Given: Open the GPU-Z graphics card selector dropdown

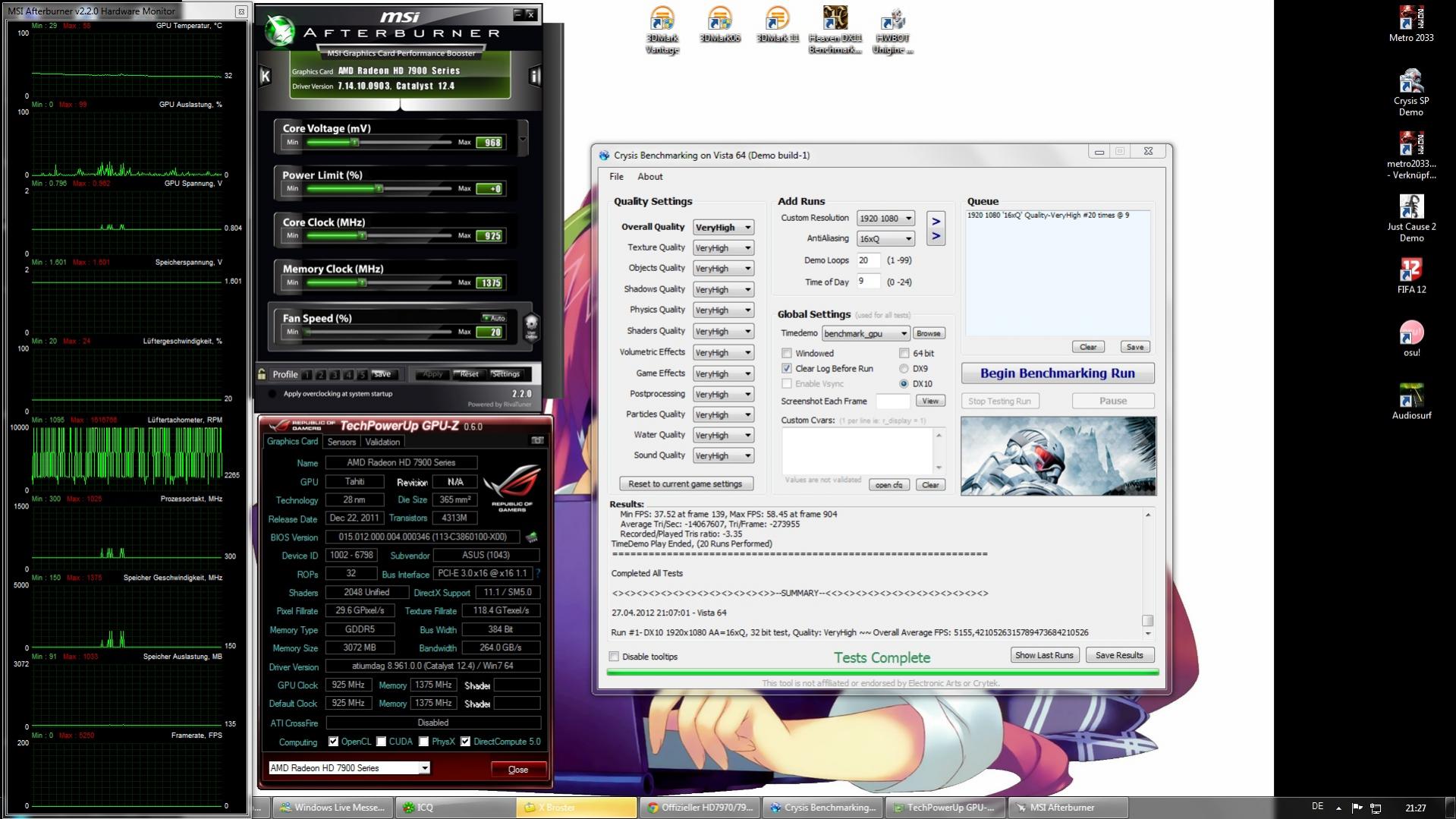Looking at the screenshot, I should tap(349, 768).
